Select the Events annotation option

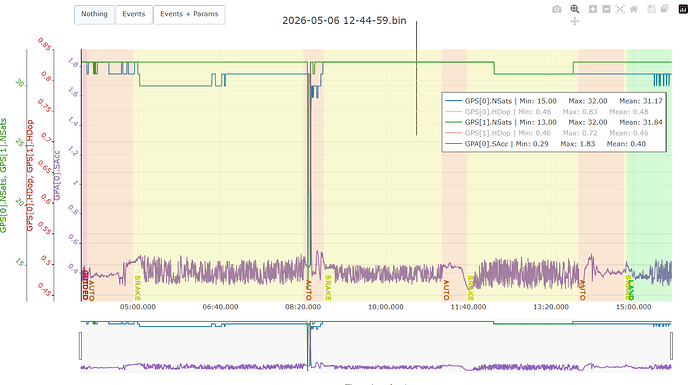pos(134,14)
